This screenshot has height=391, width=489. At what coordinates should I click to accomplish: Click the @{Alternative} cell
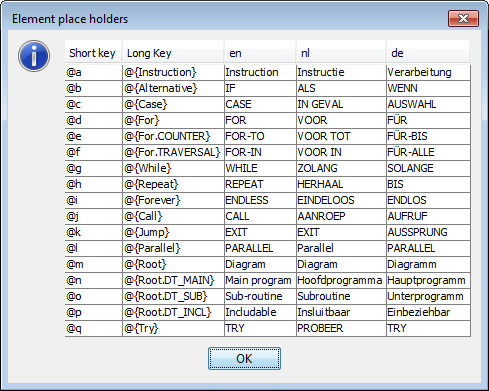[x=173, y=88]
